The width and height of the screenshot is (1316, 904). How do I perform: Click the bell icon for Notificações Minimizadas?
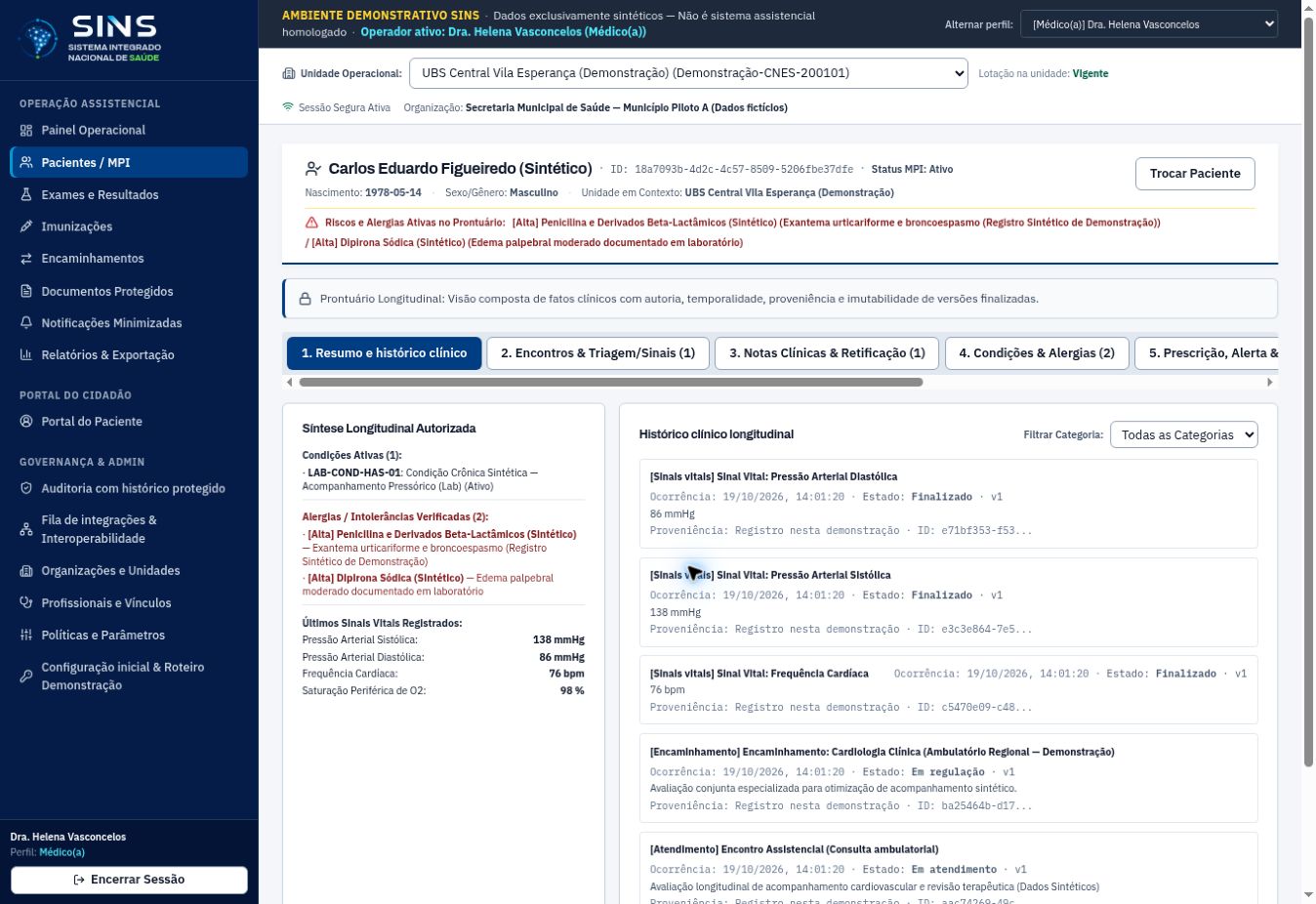pyautogui.click(x=26, y=323)
